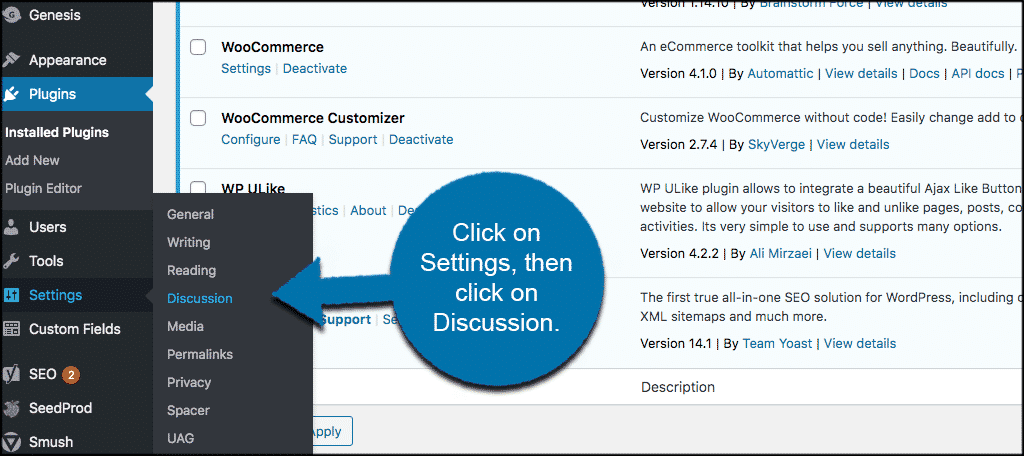The width and height of the screenshot is (1024, 456).
Task: Click the Description column header
Action: click(678, 387)
